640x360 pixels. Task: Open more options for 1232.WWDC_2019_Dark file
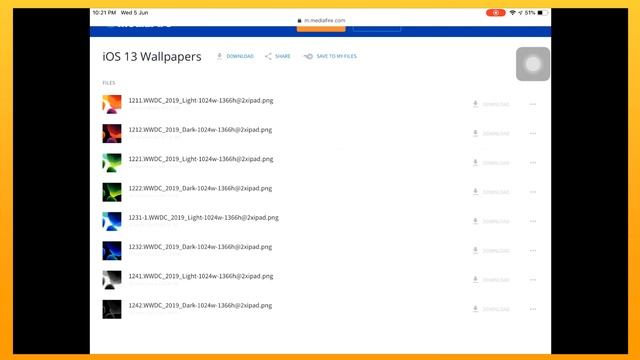coord(533,251)
